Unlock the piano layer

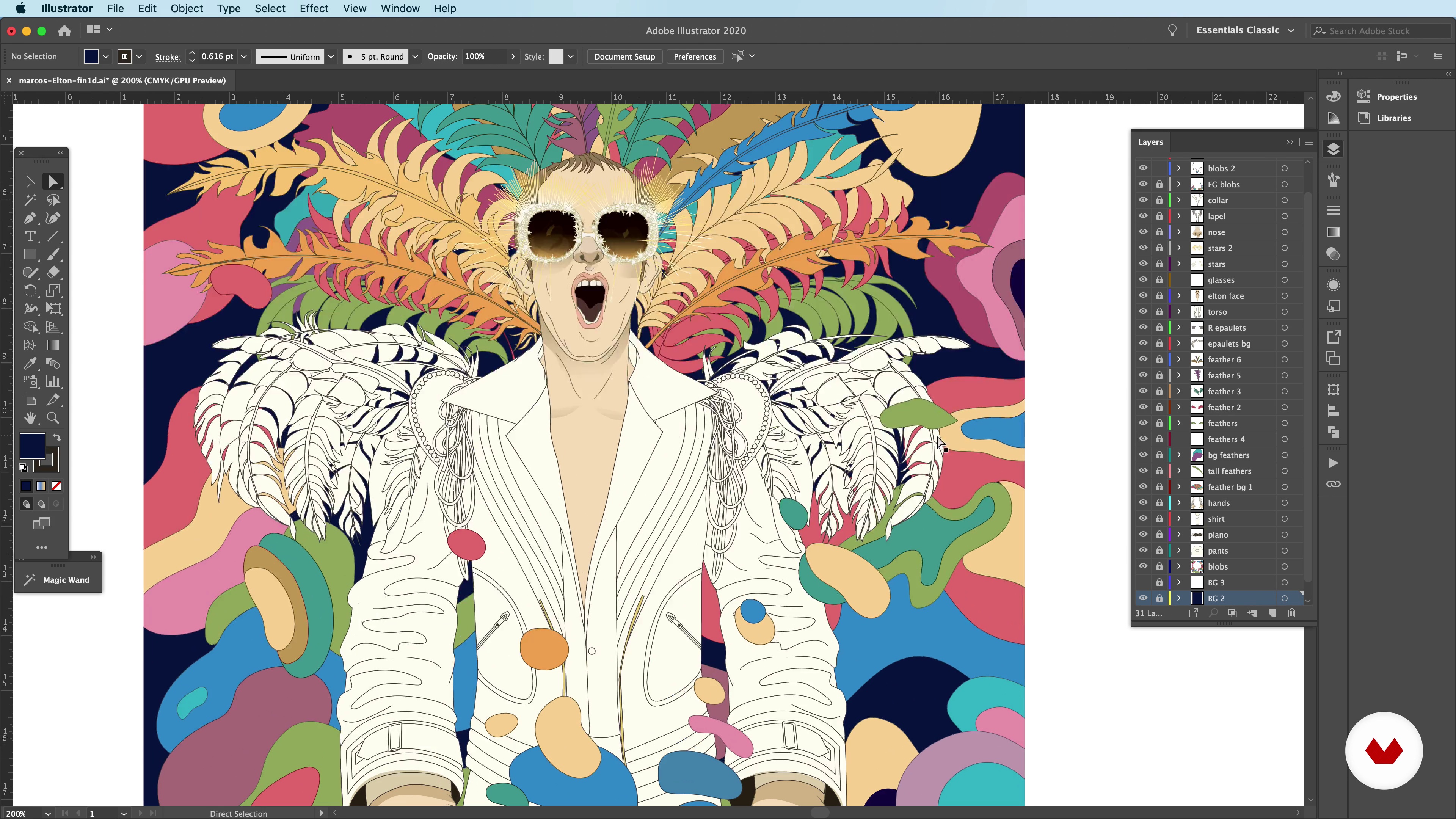(x=1159, y=535)
